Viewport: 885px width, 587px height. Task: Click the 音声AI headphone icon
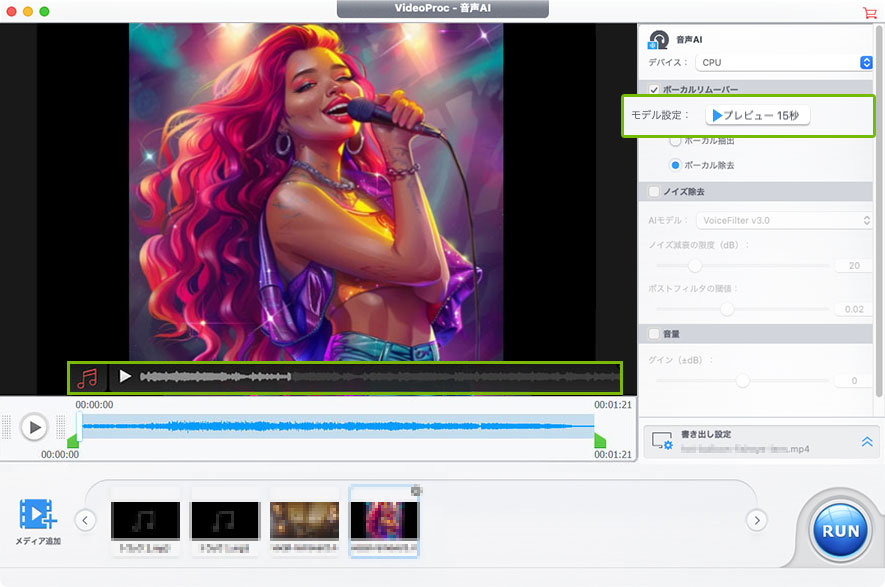(659, 40)
